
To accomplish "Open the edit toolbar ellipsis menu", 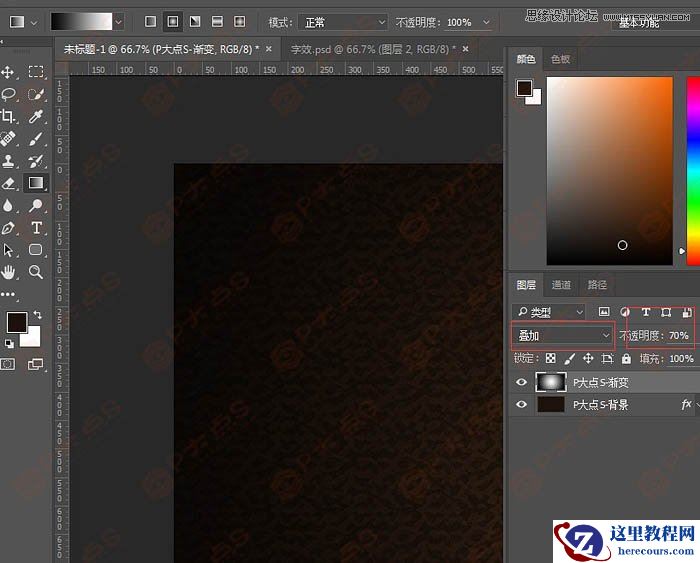I will tap(8, 294).
